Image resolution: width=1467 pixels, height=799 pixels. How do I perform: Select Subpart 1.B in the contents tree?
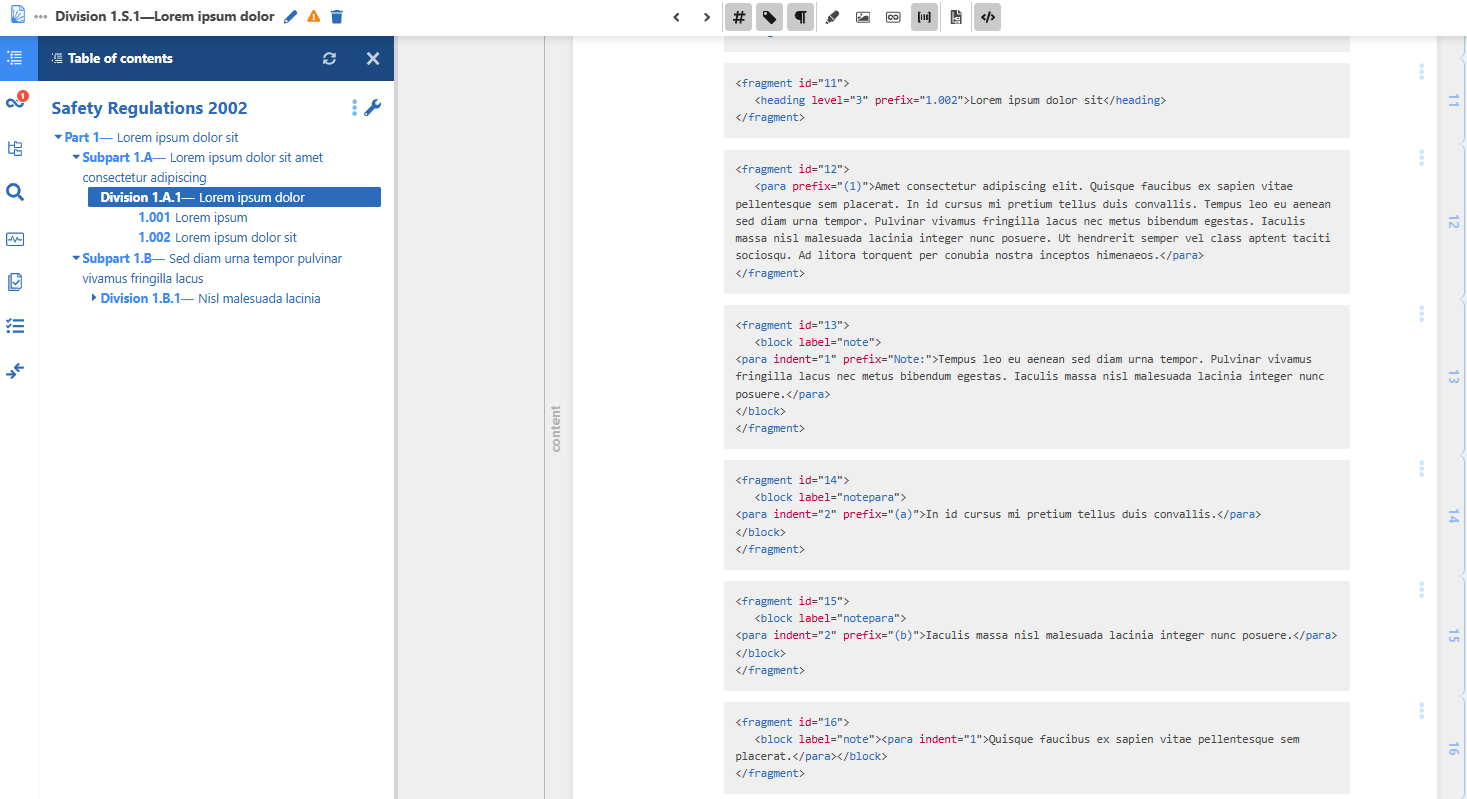pos(212,268)
